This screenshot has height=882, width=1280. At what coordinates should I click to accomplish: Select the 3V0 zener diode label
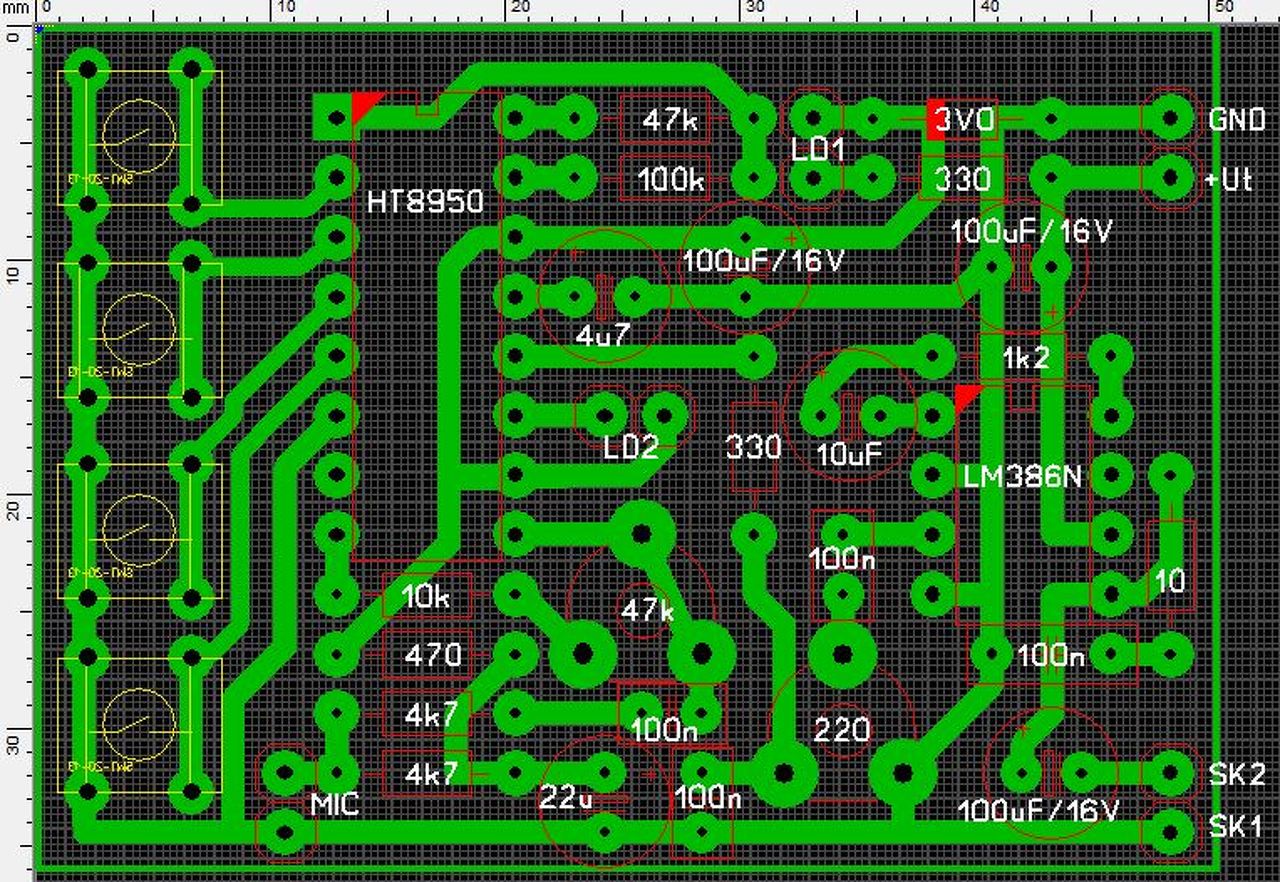point(964,121)
